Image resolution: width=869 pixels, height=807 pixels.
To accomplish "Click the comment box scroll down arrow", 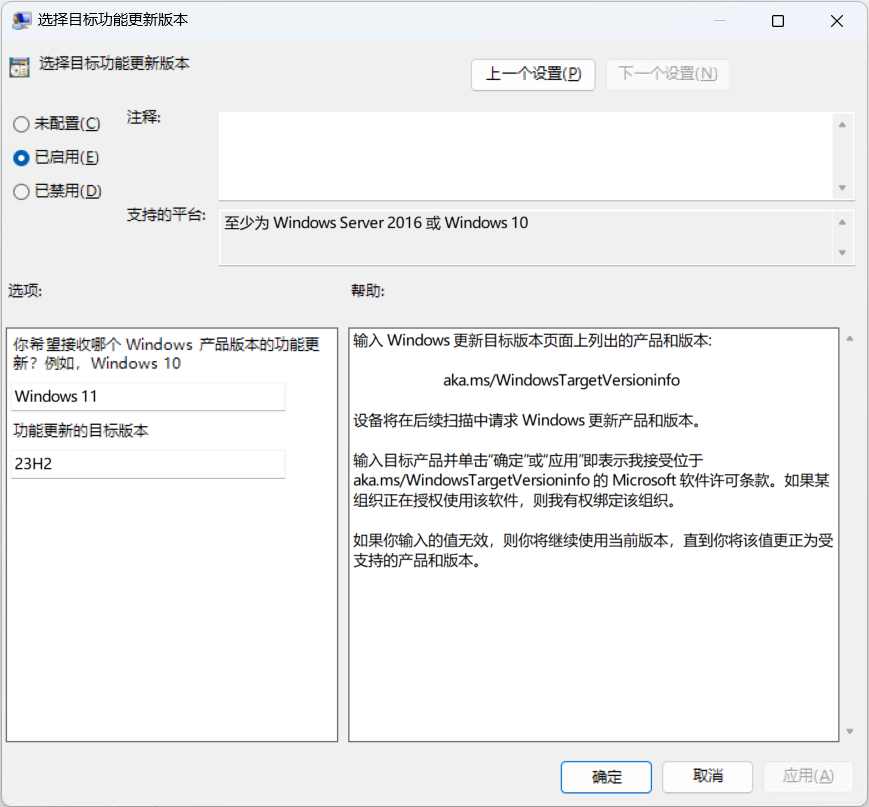I will click(842, 188).
